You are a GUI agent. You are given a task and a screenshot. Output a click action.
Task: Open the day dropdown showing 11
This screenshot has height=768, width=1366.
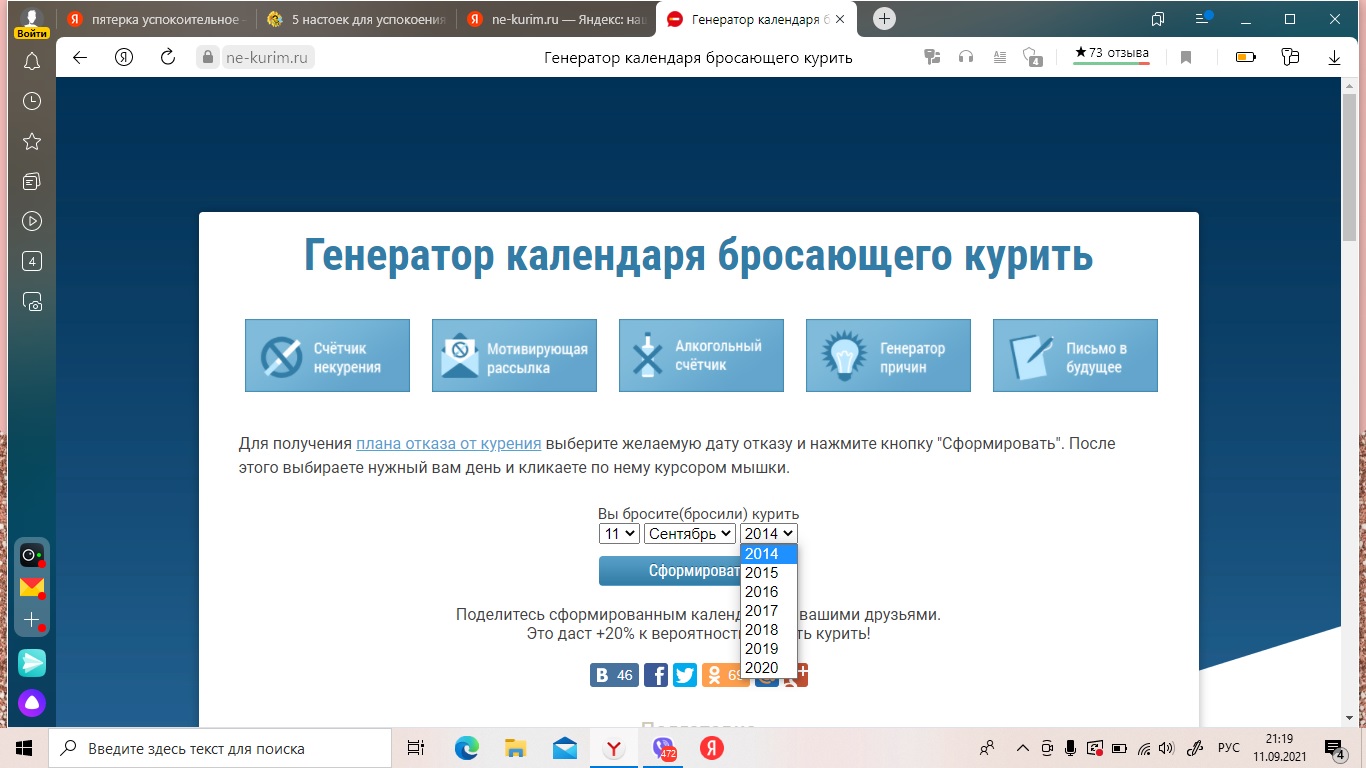(x=618, y=534)
